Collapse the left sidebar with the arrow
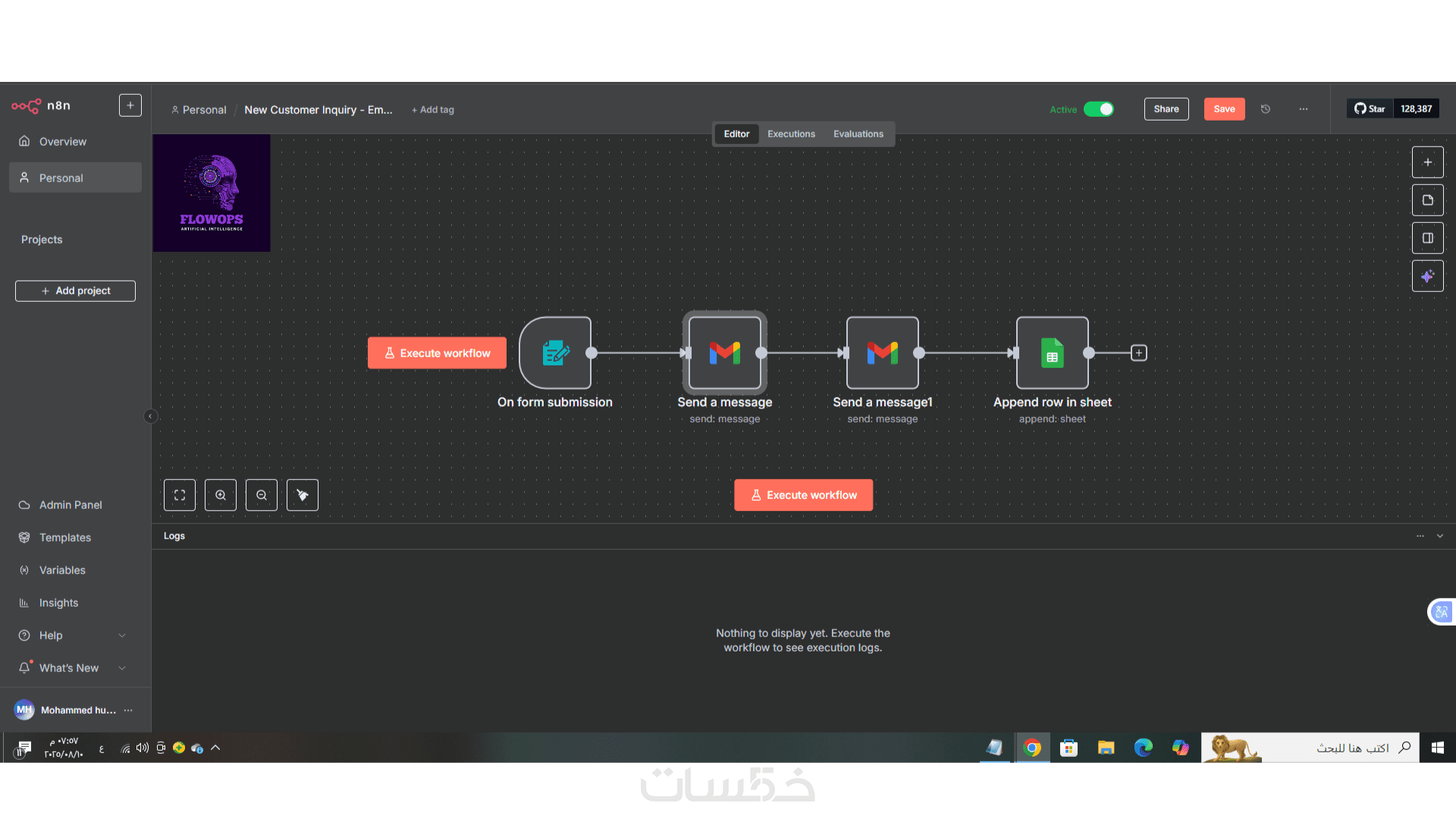This screenshot has width=1456, height=819. pos(150,416)
